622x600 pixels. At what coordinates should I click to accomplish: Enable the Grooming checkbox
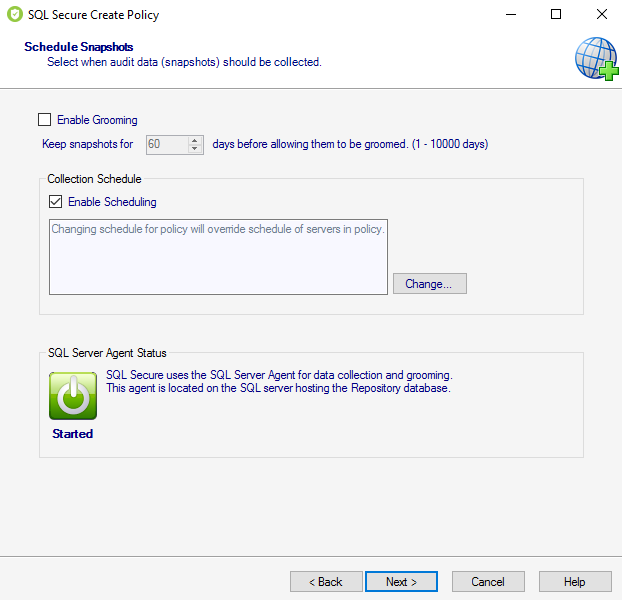pyautogui.click(x=44, y=119)
